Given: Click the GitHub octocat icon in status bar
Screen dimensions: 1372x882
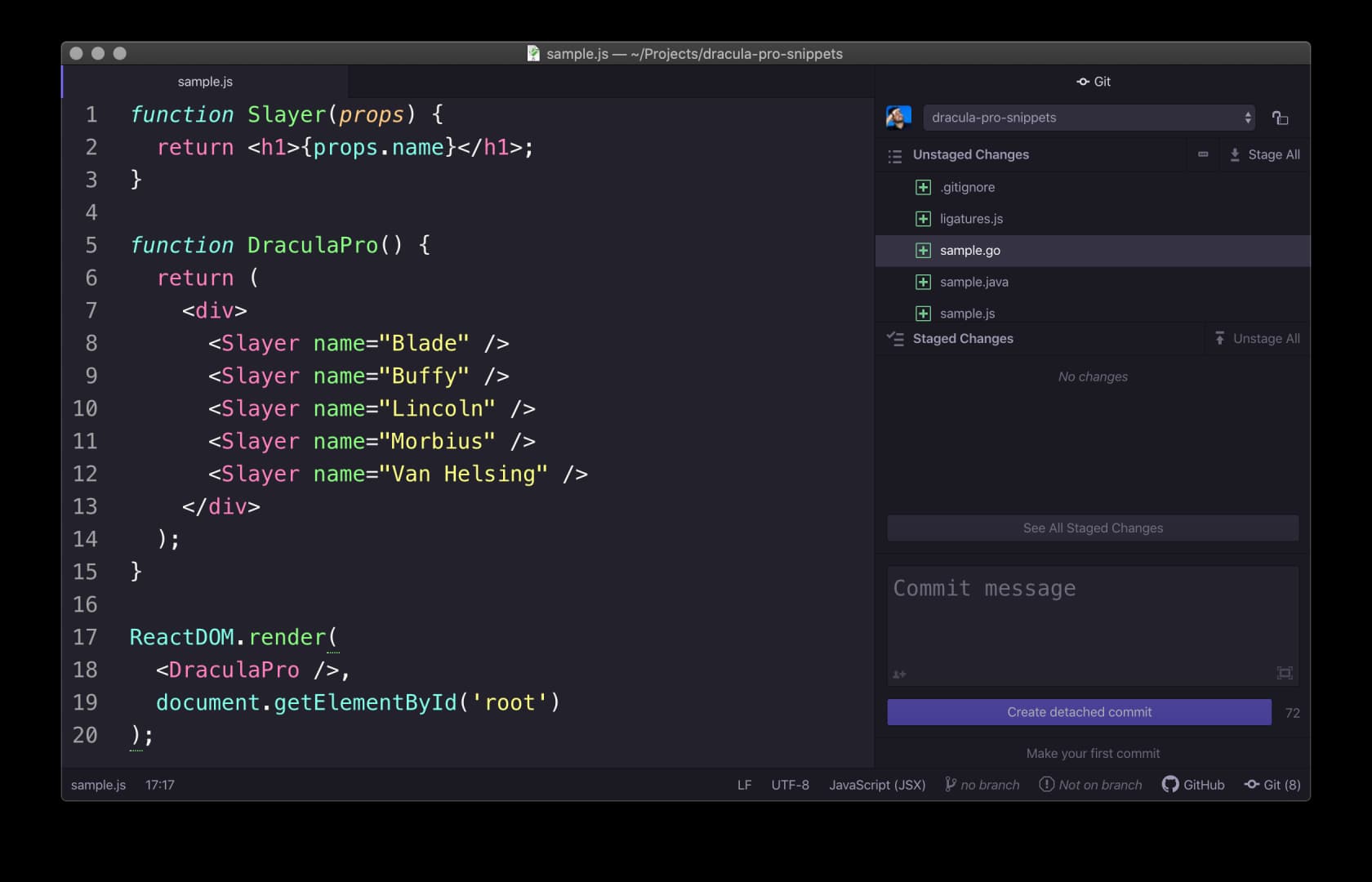Looking at the screenshot, I should pyautogui.click(x=1171, y=785).
